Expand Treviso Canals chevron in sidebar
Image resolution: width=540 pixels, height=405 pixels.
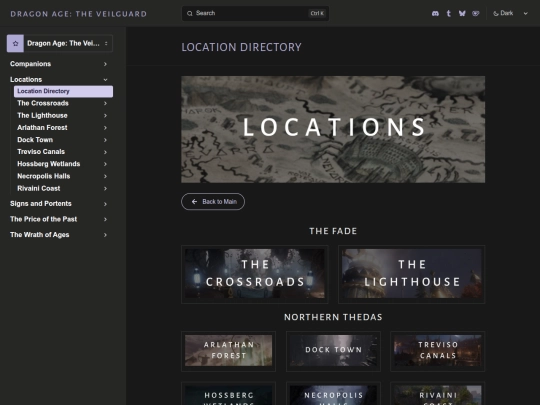point(105,152)
